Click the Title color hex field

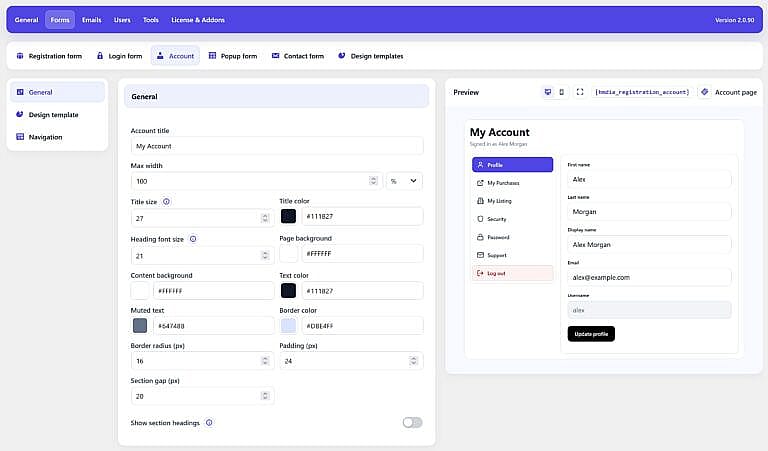362,216
